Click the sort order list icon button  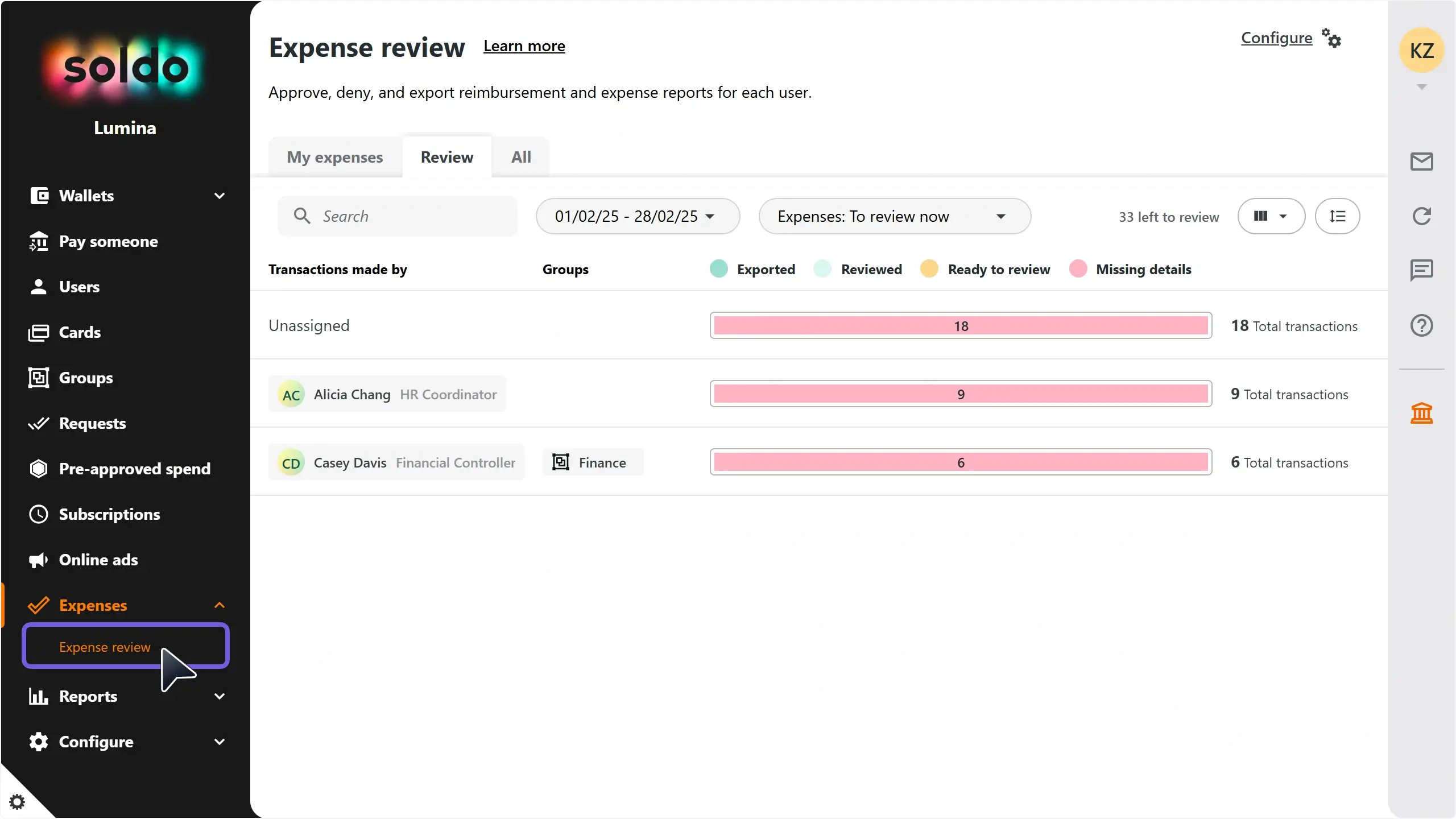pos(1337,216)
